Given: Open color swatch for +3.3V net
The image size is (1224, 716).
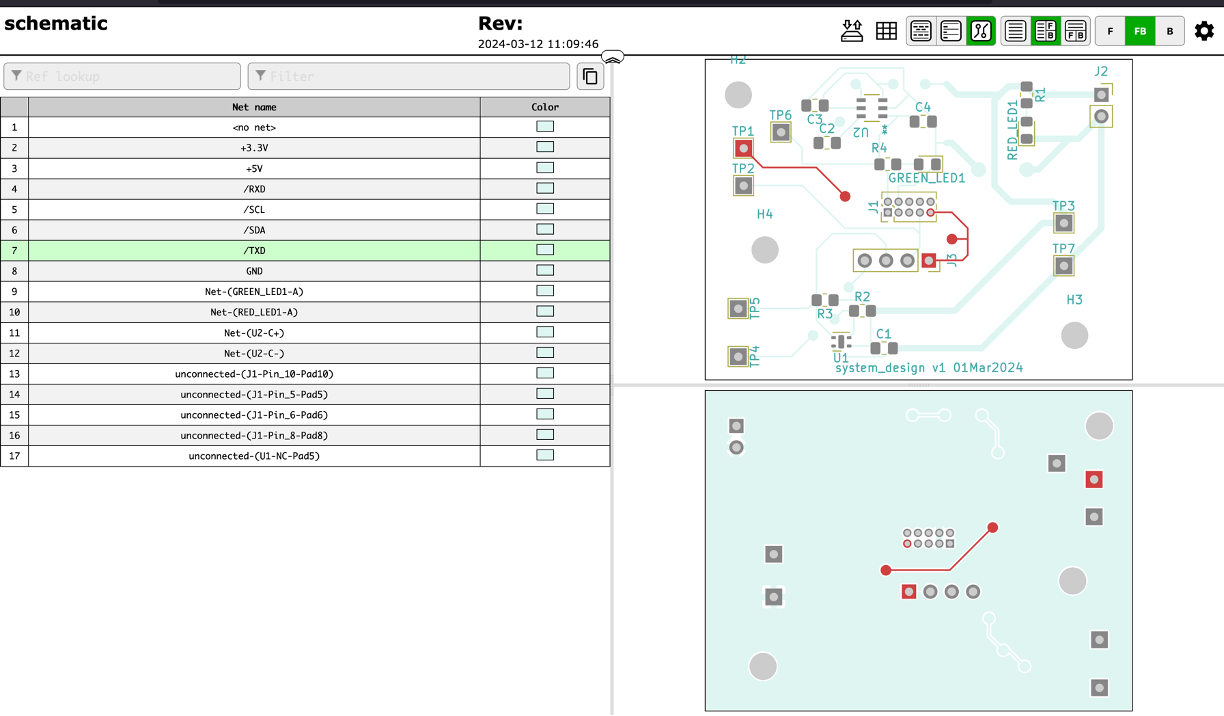Looking at the screenshot, I should pyautogui.click(x=545, y=147).
